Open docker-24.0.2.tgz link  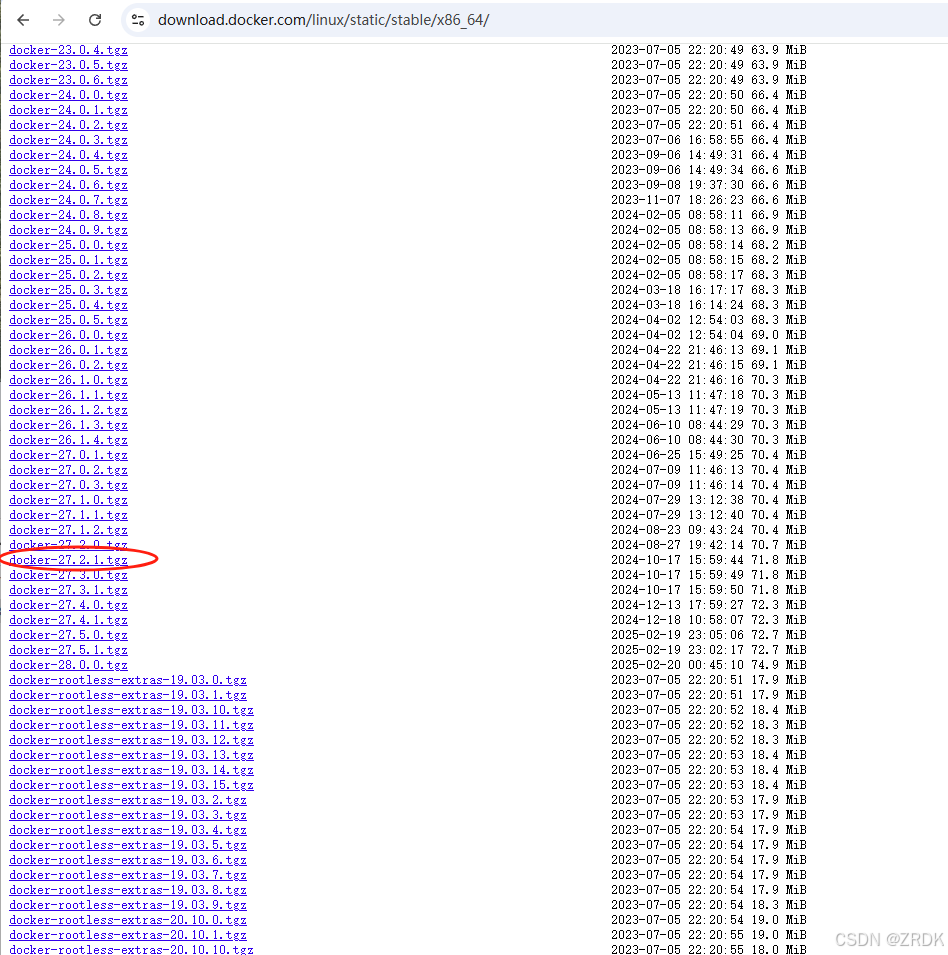click(68, 125)
